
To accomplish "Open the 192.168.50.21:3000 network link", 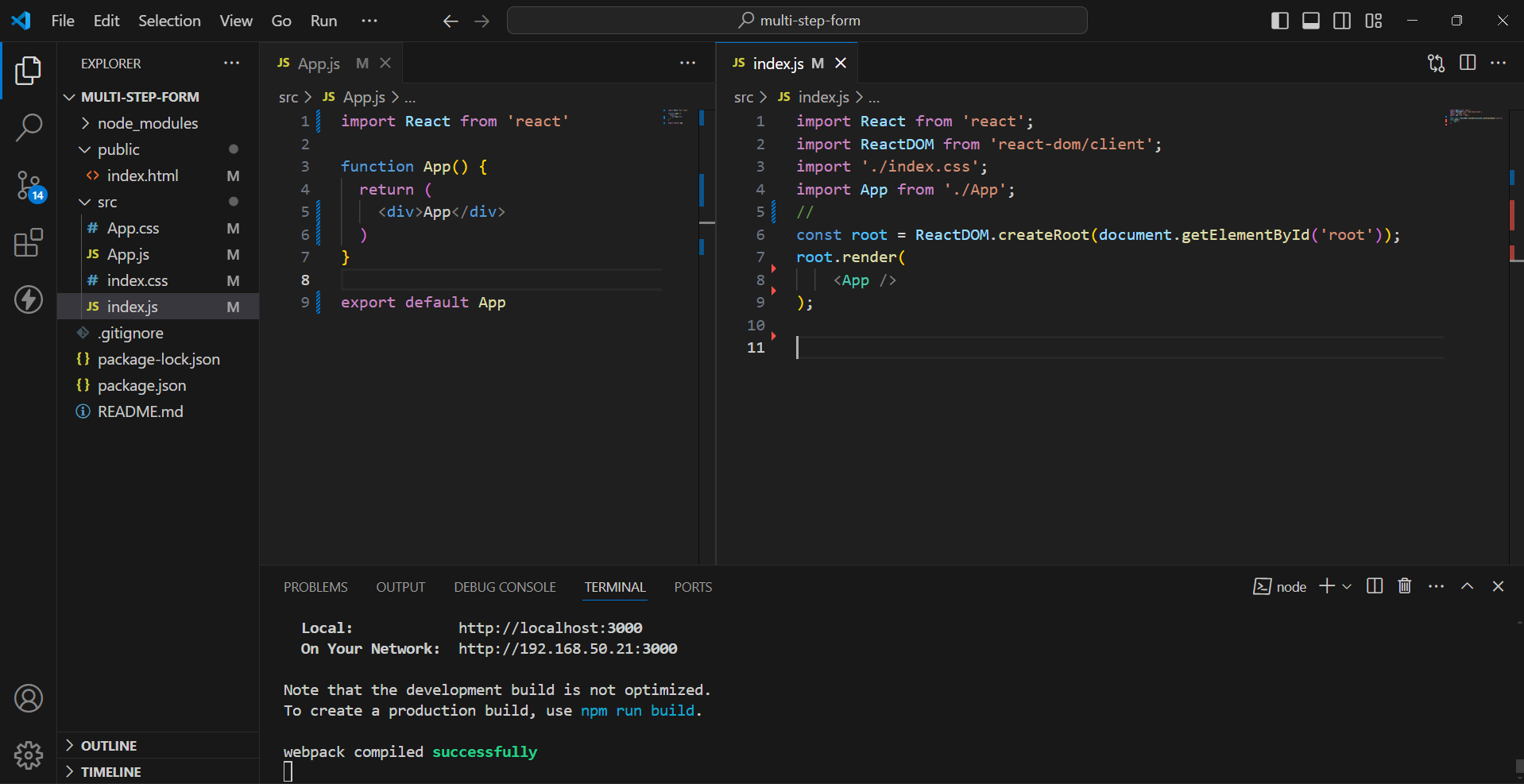I will 567,648.
